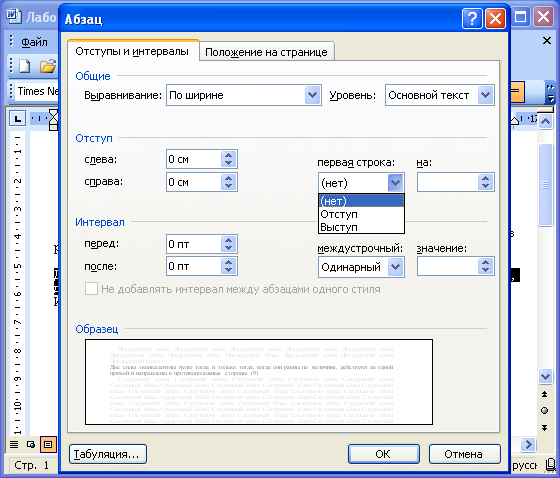The width and height of the screenshot is (560, 478).
Task: Close the Word document with the black X
Action: click(x=547, y=41)
